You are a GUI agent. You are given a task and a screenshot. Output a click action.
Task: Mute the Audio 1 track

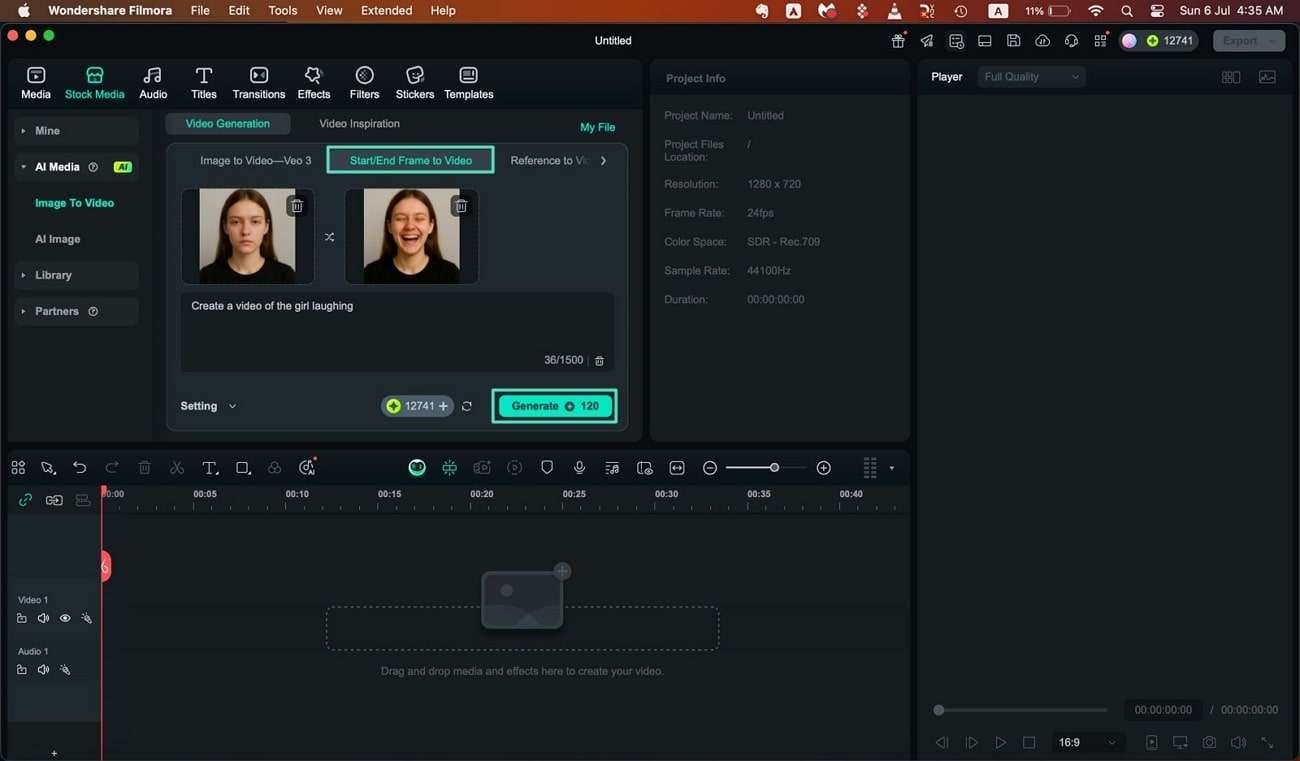43,670
